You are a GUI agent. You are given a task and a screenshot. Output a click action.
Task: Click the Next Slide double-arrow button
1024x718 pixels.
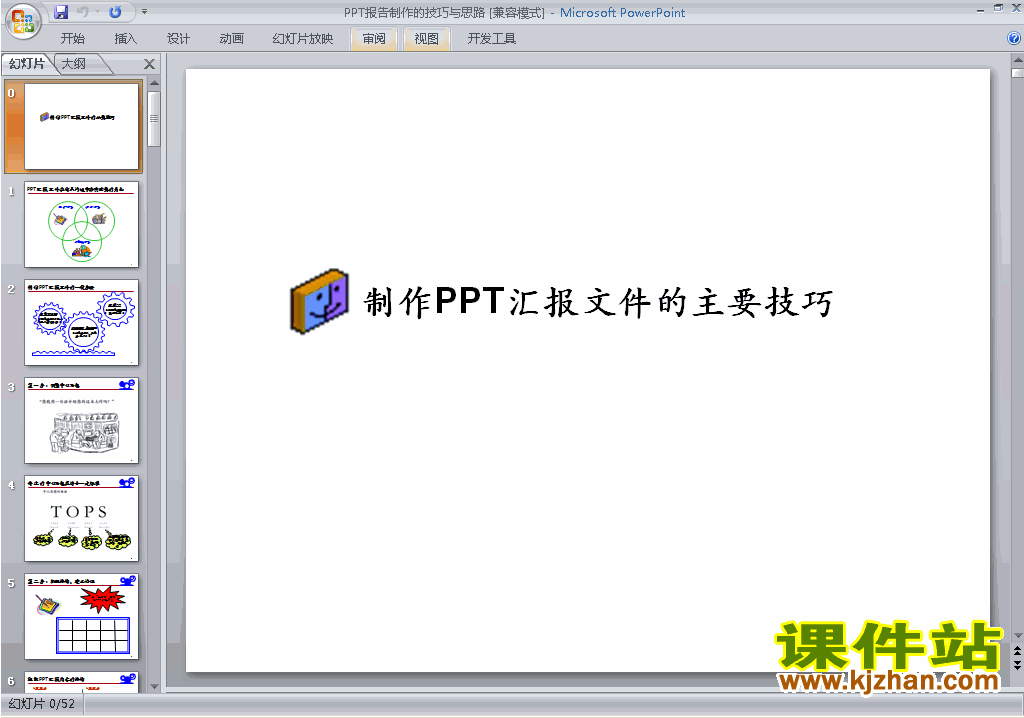point(1017,664)
